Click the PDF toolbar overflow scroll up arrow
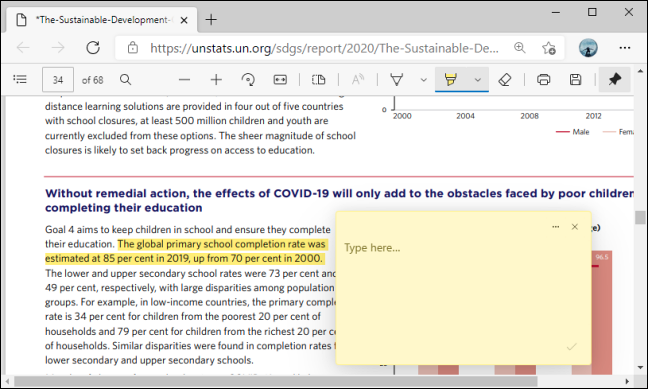 (640, 71)
